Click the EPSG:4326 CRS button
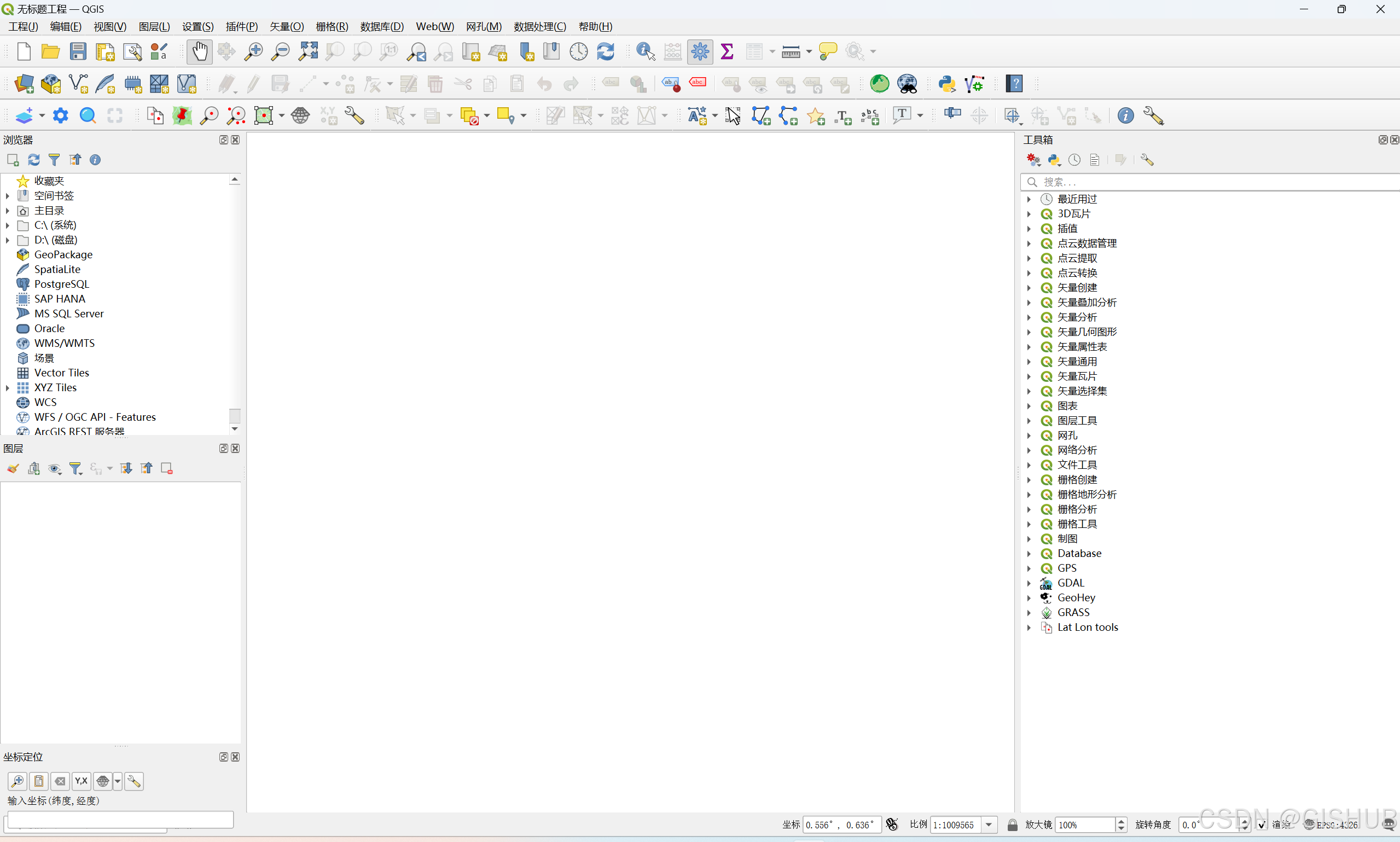Image resolution: width=1400 pixels, height=842 pixels. pyautogui.click(x=1337, y=825)
